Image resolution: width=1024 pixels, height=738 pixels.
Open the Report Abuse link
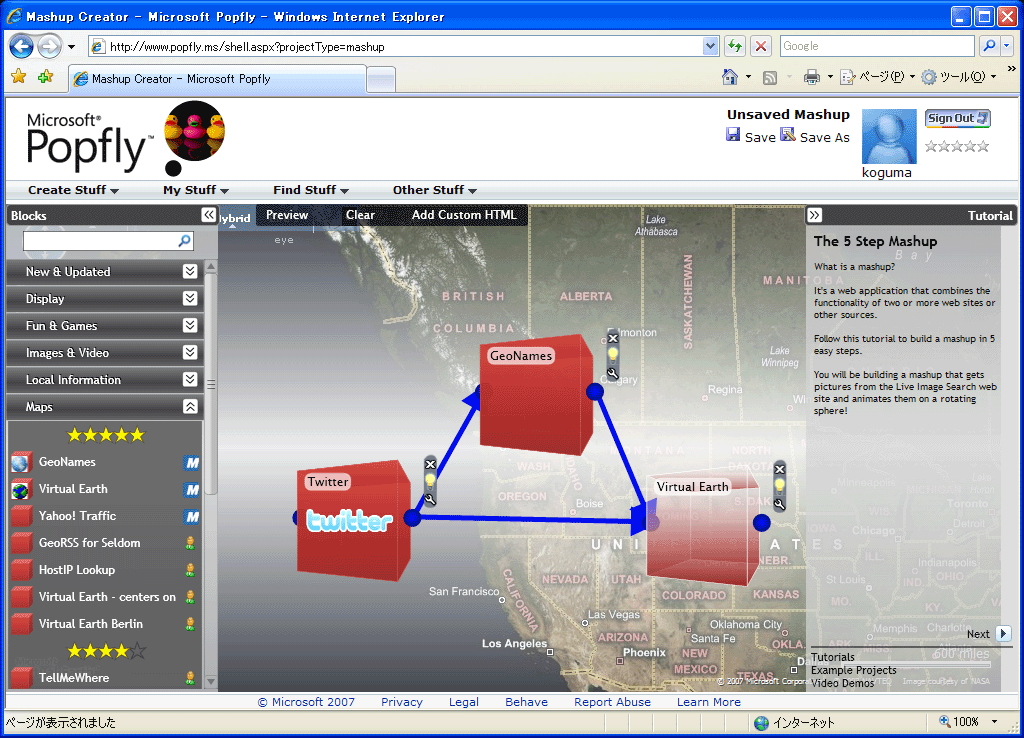click(613, 702)
